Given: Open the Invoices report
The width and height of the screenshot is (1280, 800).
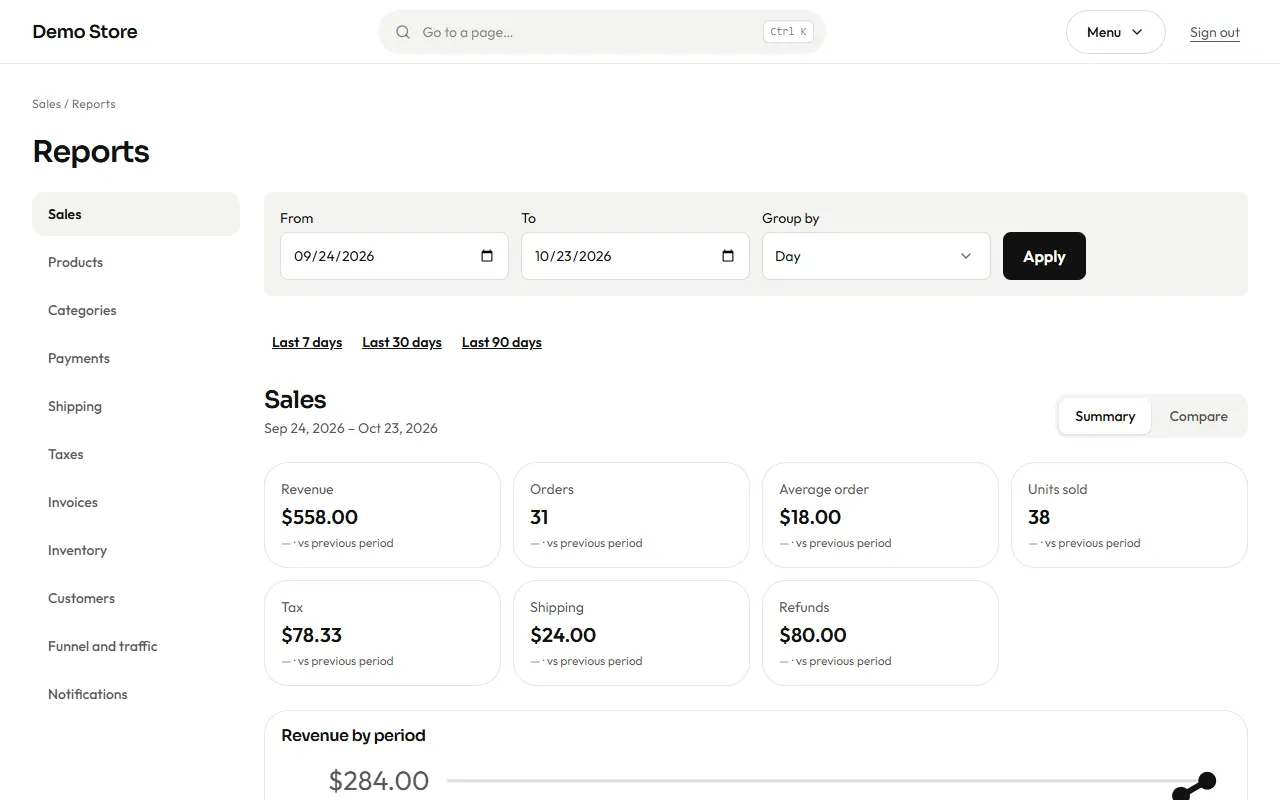Looking at the screenshot, I should click(136, 502).
